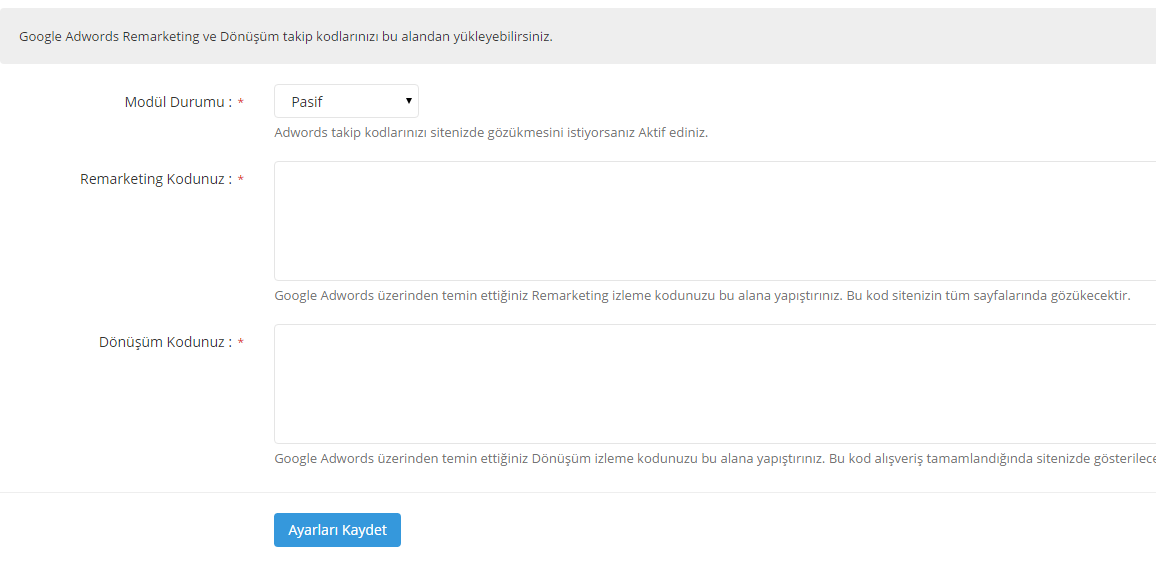Click the red asterisk beside Dönüşüm Kodunuz
The image size is (1156, 569).
(x=241, y=343)
